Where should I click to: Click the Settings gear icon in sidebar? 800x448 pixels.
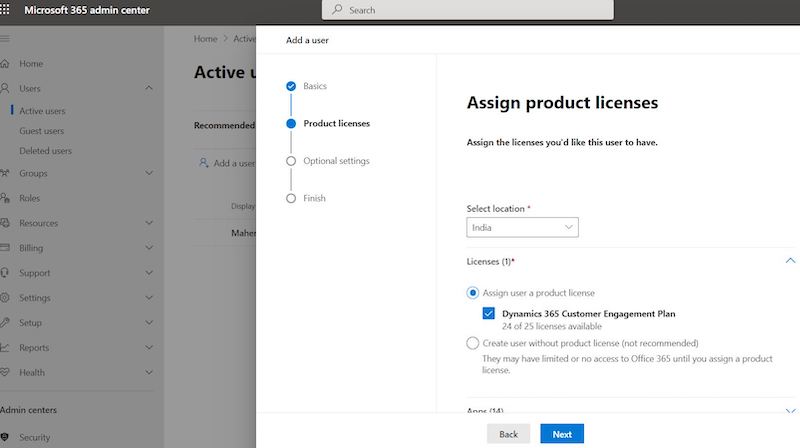[x=5, y=297]
